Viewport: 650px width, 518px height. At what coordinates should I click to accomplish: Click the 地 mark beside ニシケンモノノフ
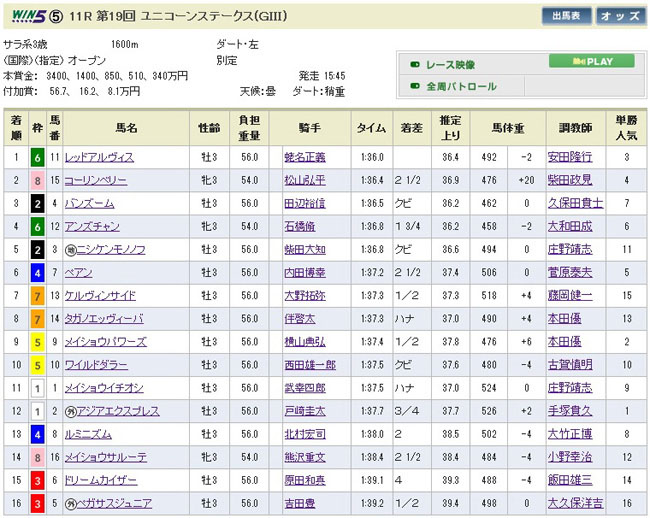point(71,249)
